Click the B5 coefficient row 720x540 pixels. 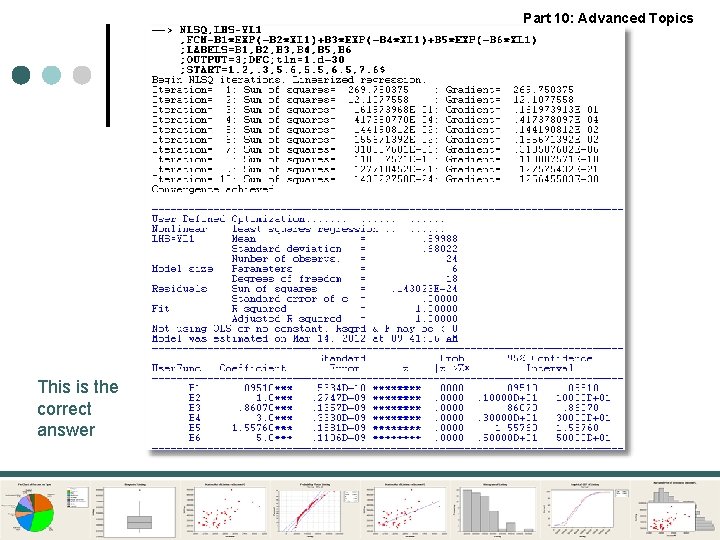pos(399,428)
